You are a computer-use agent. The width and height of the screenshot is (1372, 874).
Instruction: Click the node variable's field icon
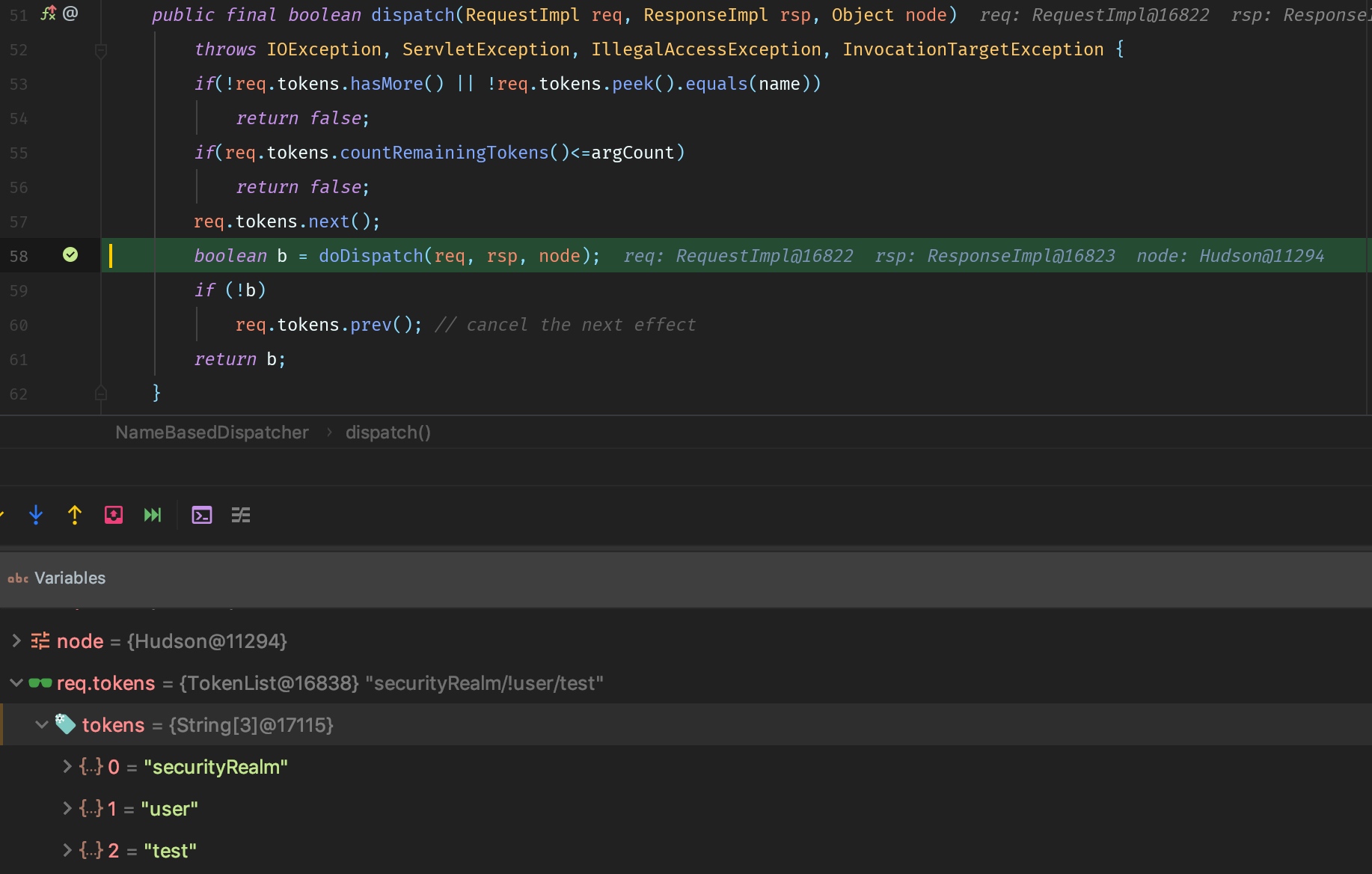40,641
